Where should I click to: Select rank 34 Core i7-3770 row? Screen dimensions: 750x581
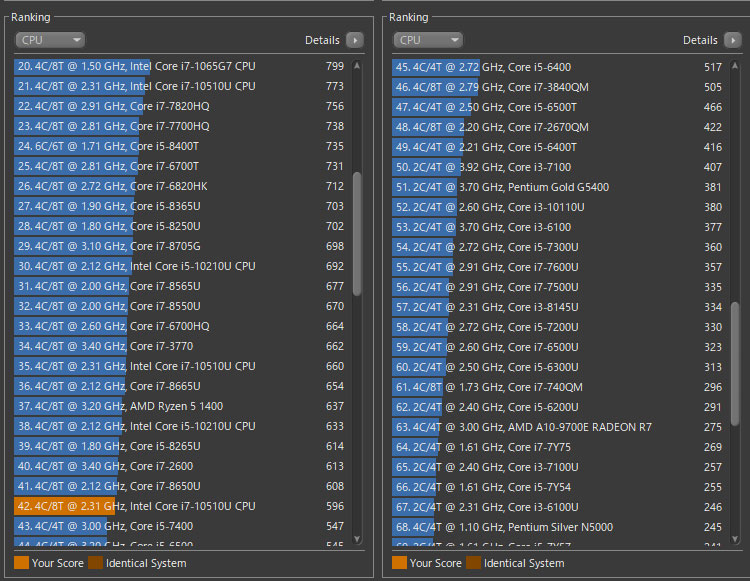pyautogui.click(x=181, y=346)
